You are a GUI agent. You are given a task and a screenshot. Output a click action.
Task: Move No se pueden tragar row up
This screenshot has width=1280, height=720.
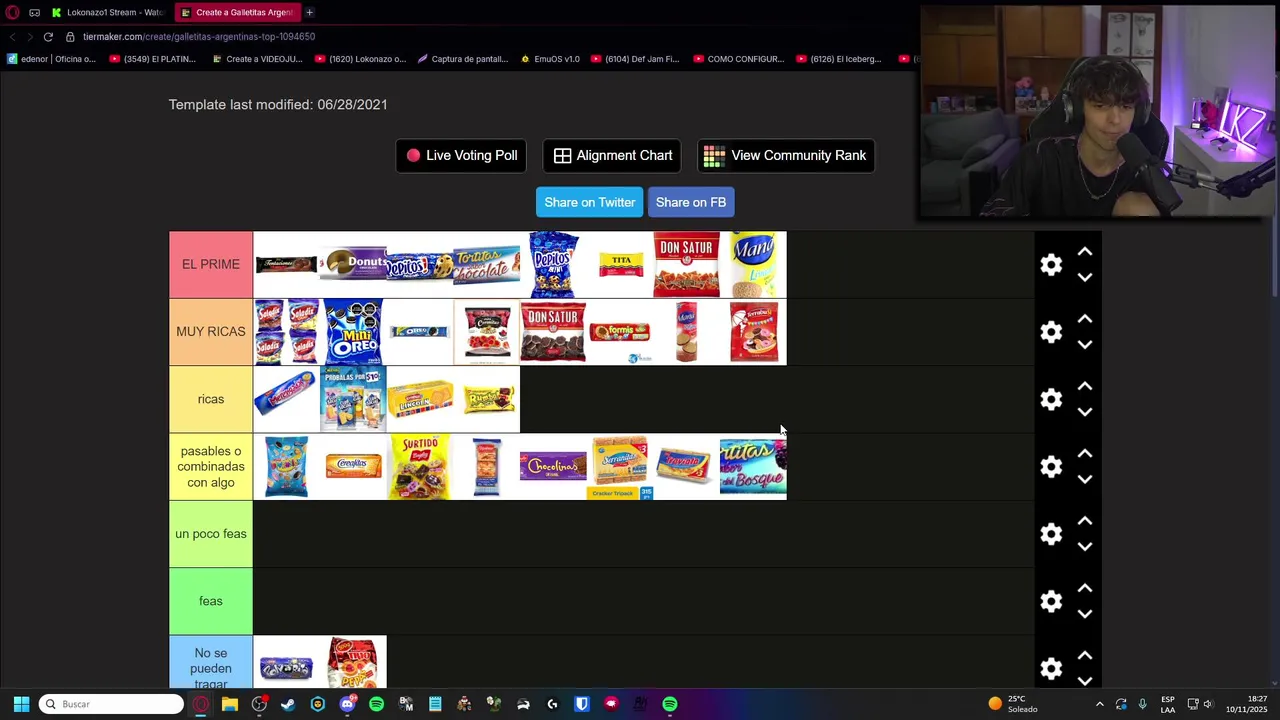pos(1085,655)
